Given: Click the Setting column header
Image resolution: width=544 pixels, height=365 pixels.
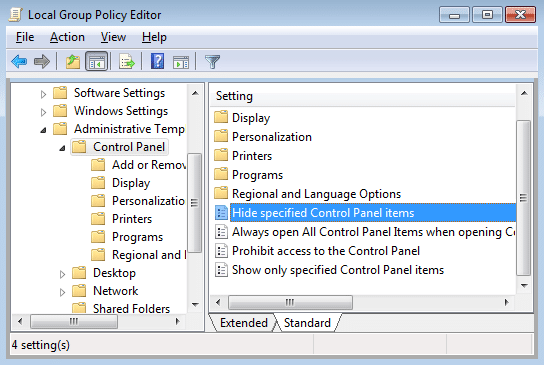Looking at the screenshot, I should click(x=363, y=96).
